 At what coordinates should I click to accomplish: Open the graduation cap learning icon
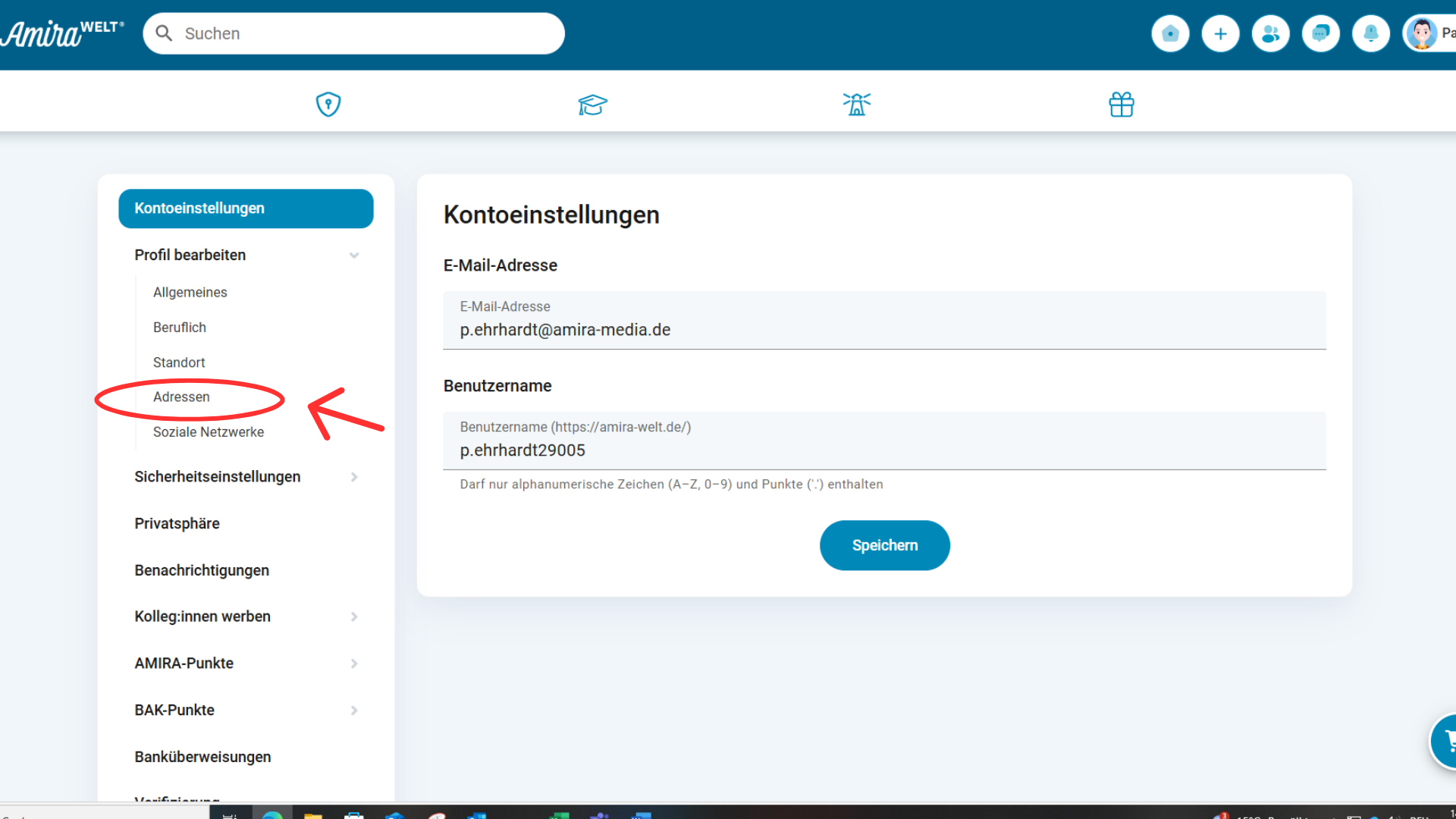[592, 104]
